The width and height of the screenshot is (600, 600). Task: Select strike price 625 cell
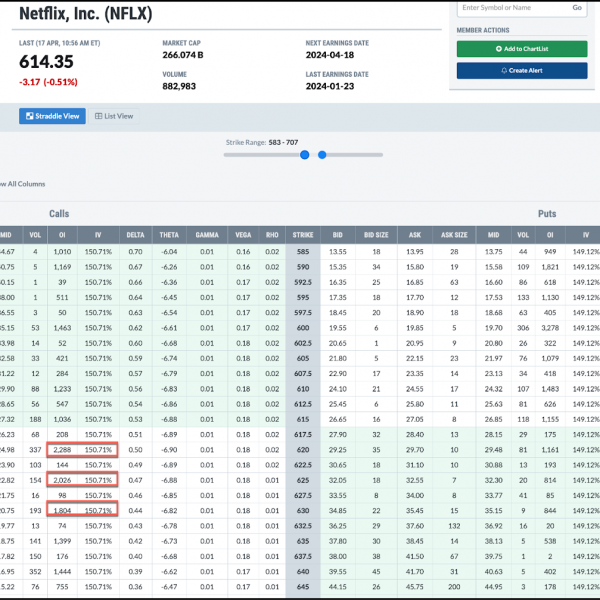pos(303,480)
